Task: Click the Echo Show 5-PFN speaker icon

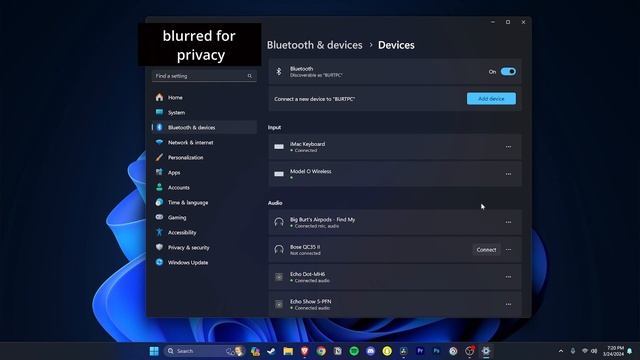Action: (x=279, y=304)
